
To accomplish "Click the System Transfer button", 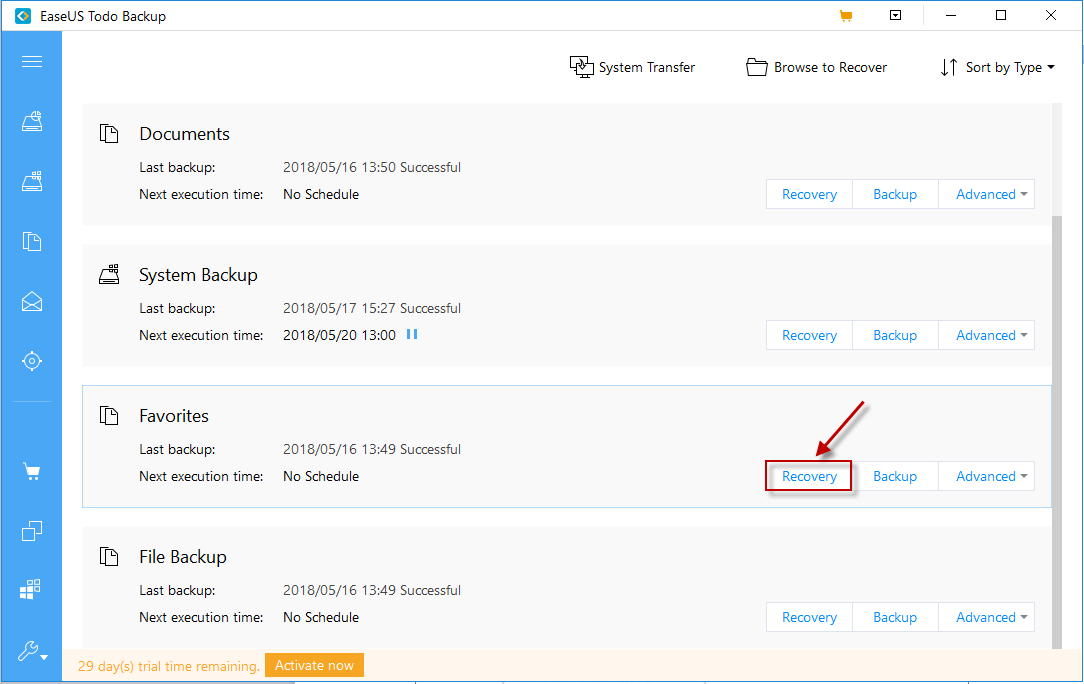I will 632,67.
